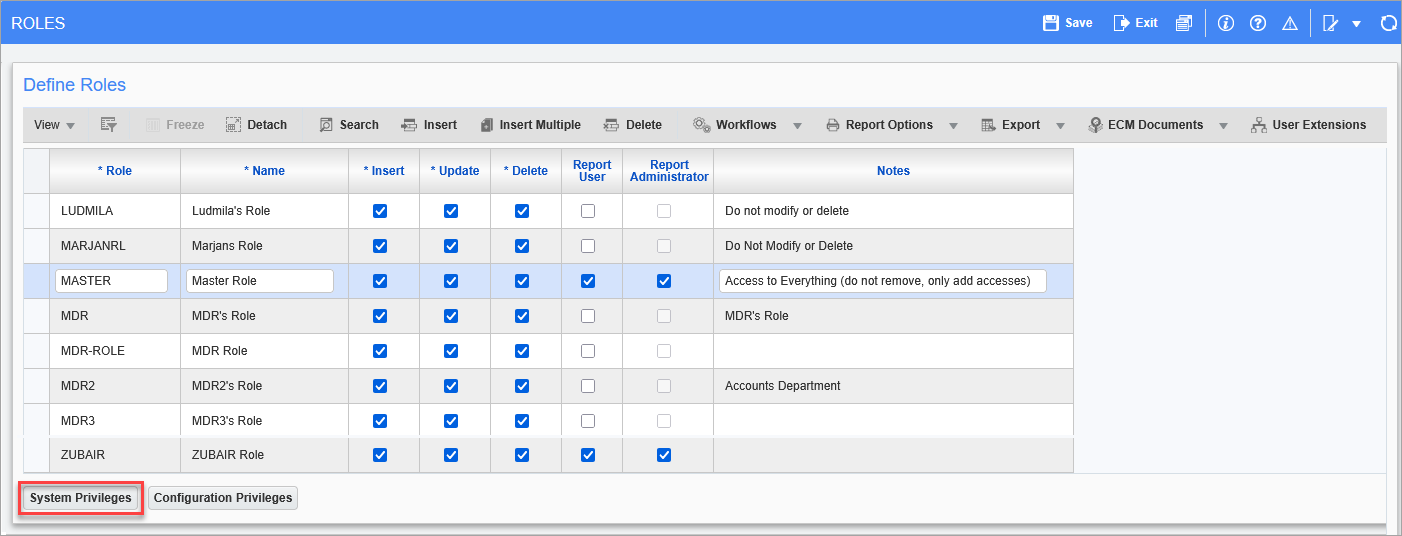Uncheck Report Administrator for ZUBAIR role

tap(664, 455)
